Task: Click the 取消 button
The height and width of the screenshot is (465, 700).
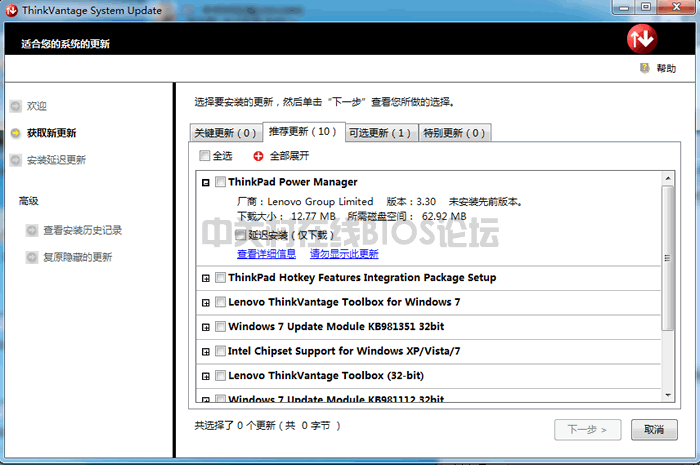Action: (654, 430)
